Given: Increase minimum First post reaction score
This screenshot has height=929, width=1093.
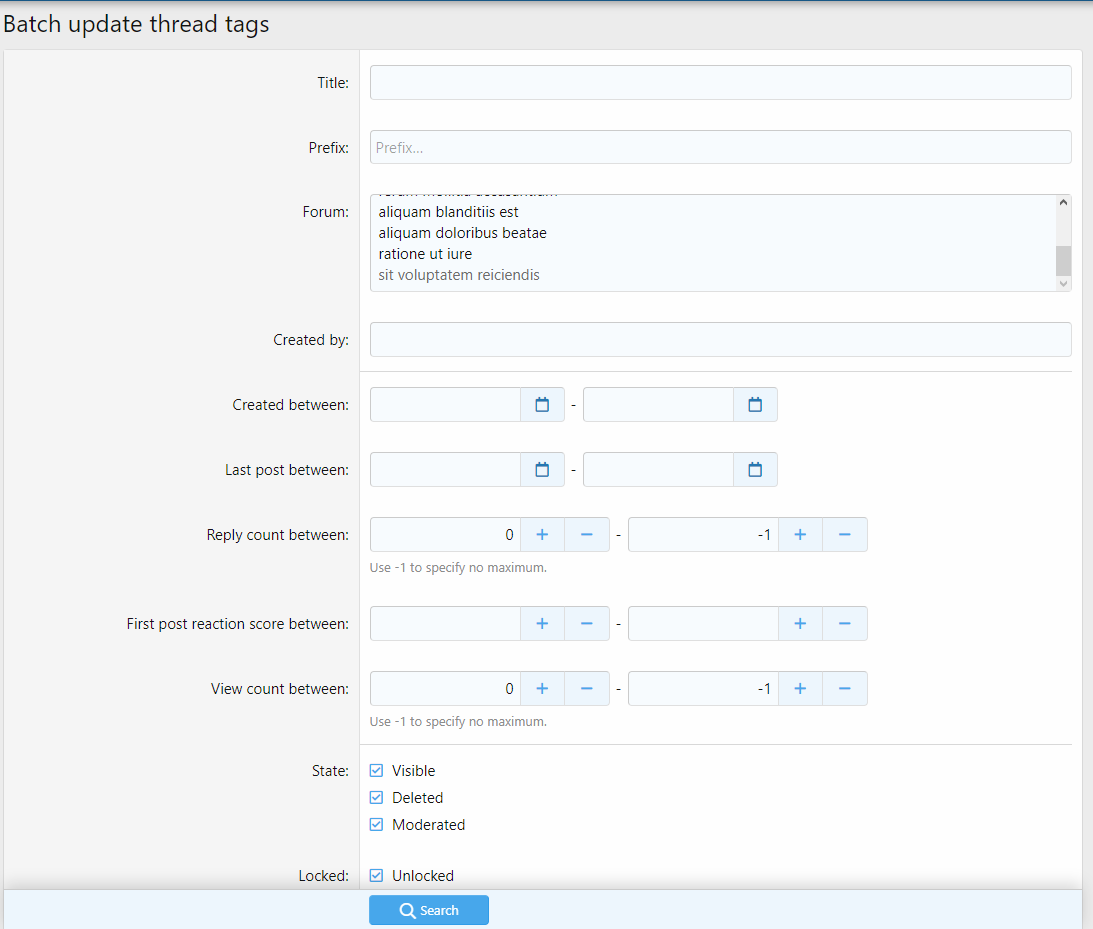Looking at the screenshot, I should (542, 624).
